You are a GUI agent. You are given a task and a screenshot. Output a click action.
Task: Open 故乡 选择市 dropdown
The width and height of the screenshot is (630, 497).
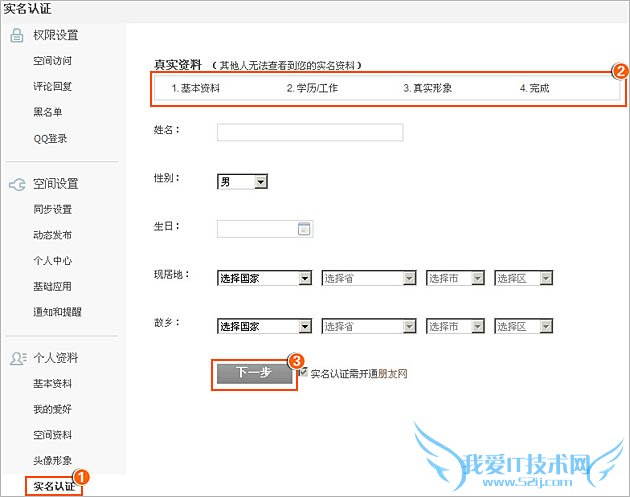coord(455,326)
